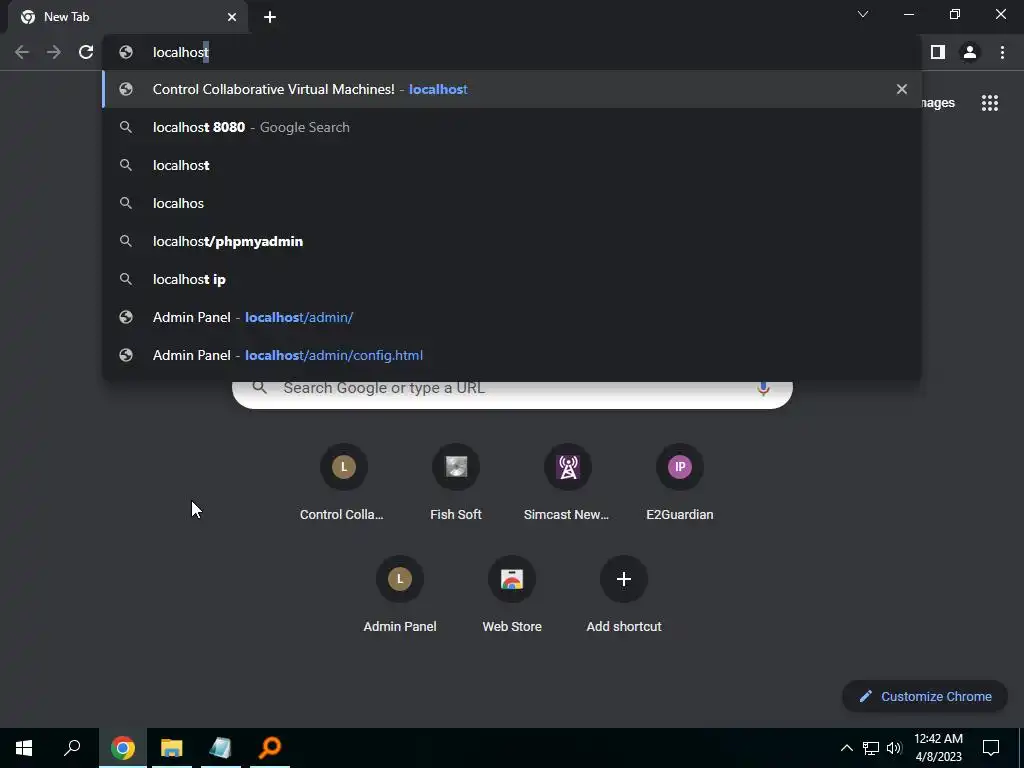The height and width of the screenshot is (768, 1024).
Task: Open the Fish Soft shortcut
Action: [x=456, y=483]
